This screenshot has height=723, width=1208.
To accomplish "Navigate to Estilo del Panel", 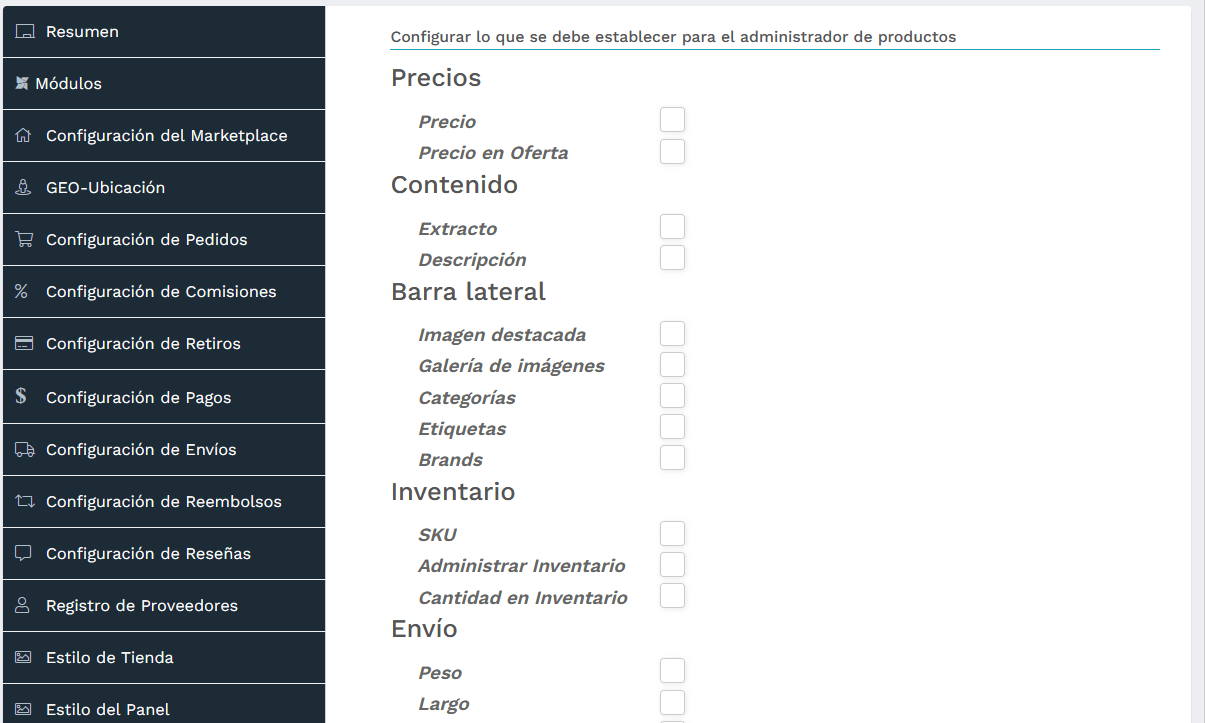I will tap(163, 709).
